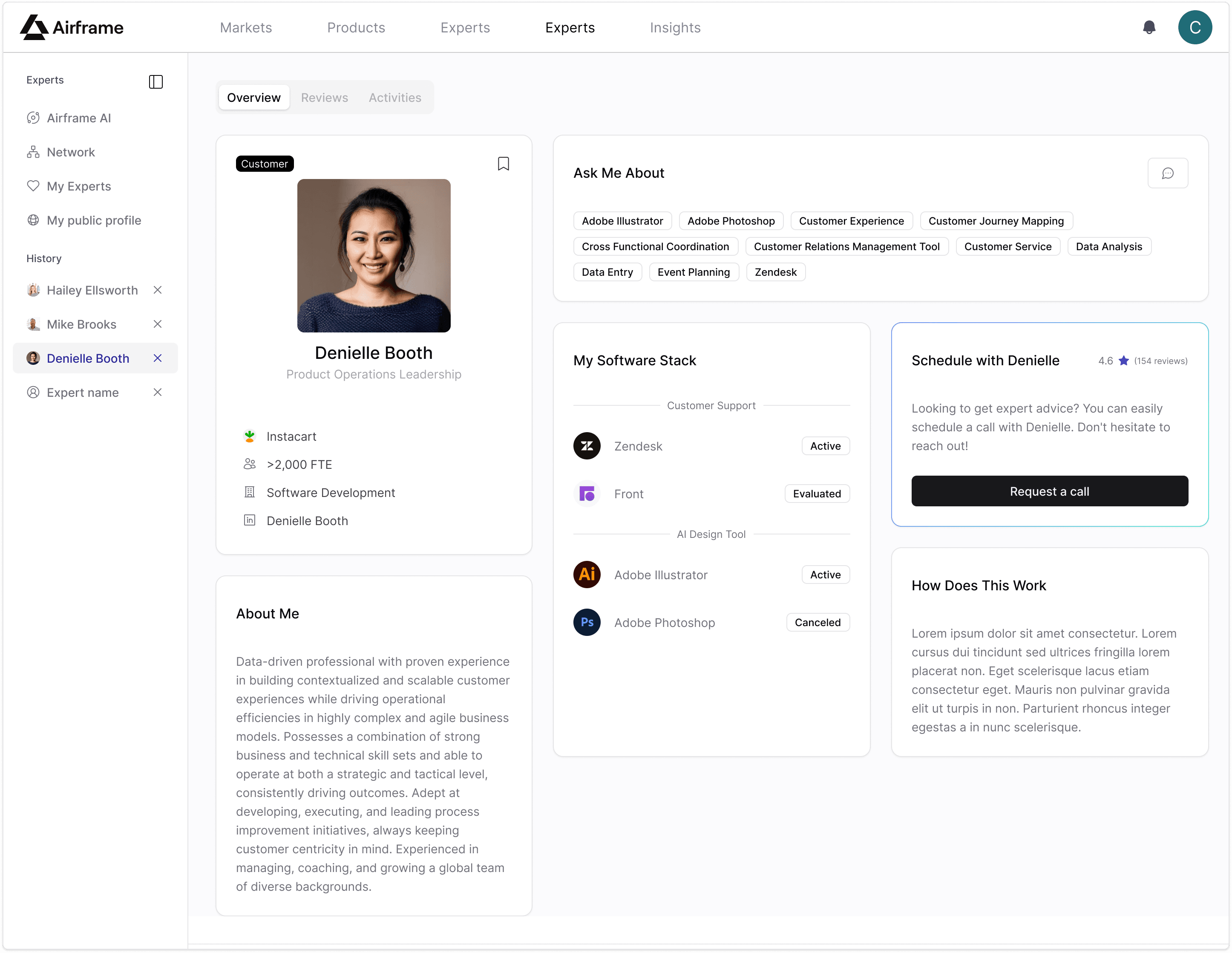
Task: Click the rating star icon
Action: pyautogui.click(x=1124, y=361)
